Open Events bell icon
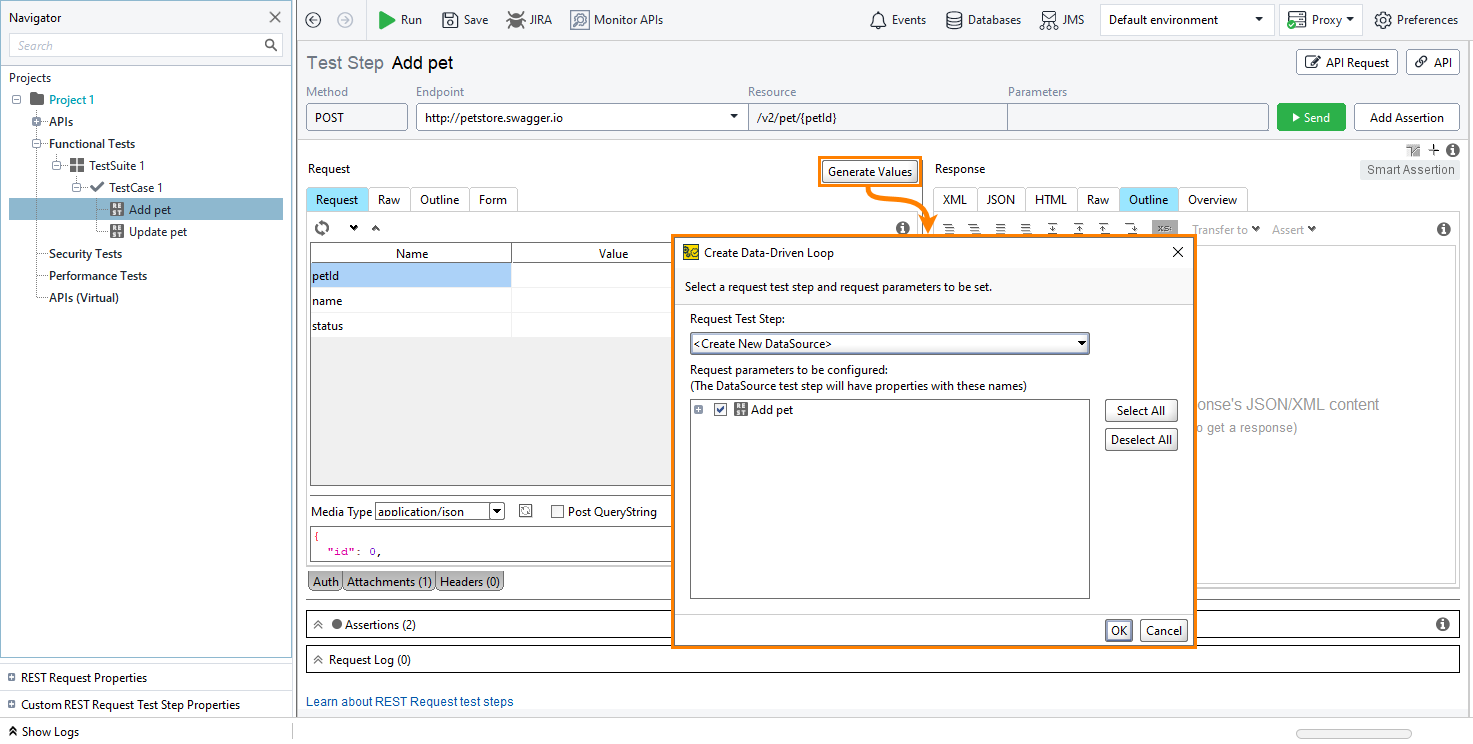The image size is (1473, 744). (x=879, y=20)
